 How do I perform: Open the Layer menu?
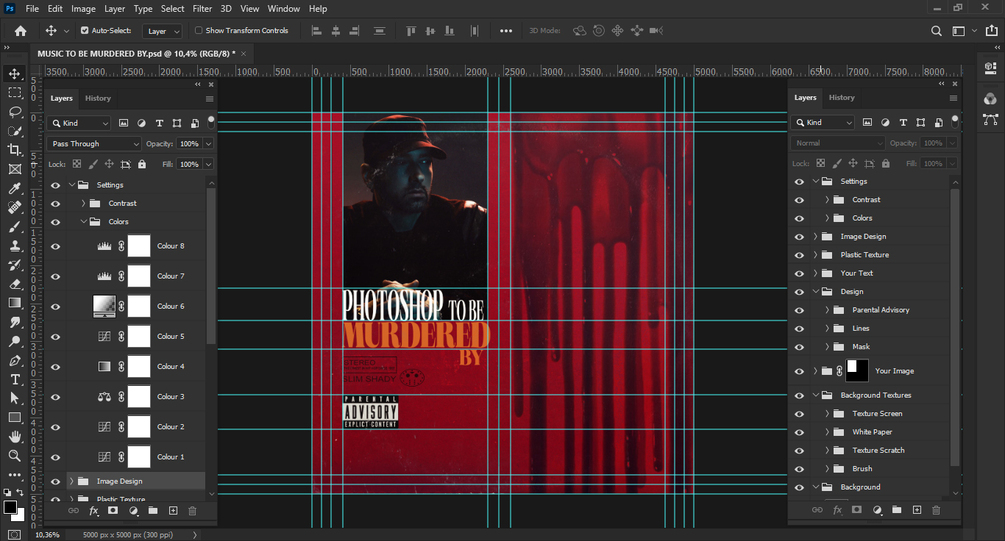pos(115,8)
